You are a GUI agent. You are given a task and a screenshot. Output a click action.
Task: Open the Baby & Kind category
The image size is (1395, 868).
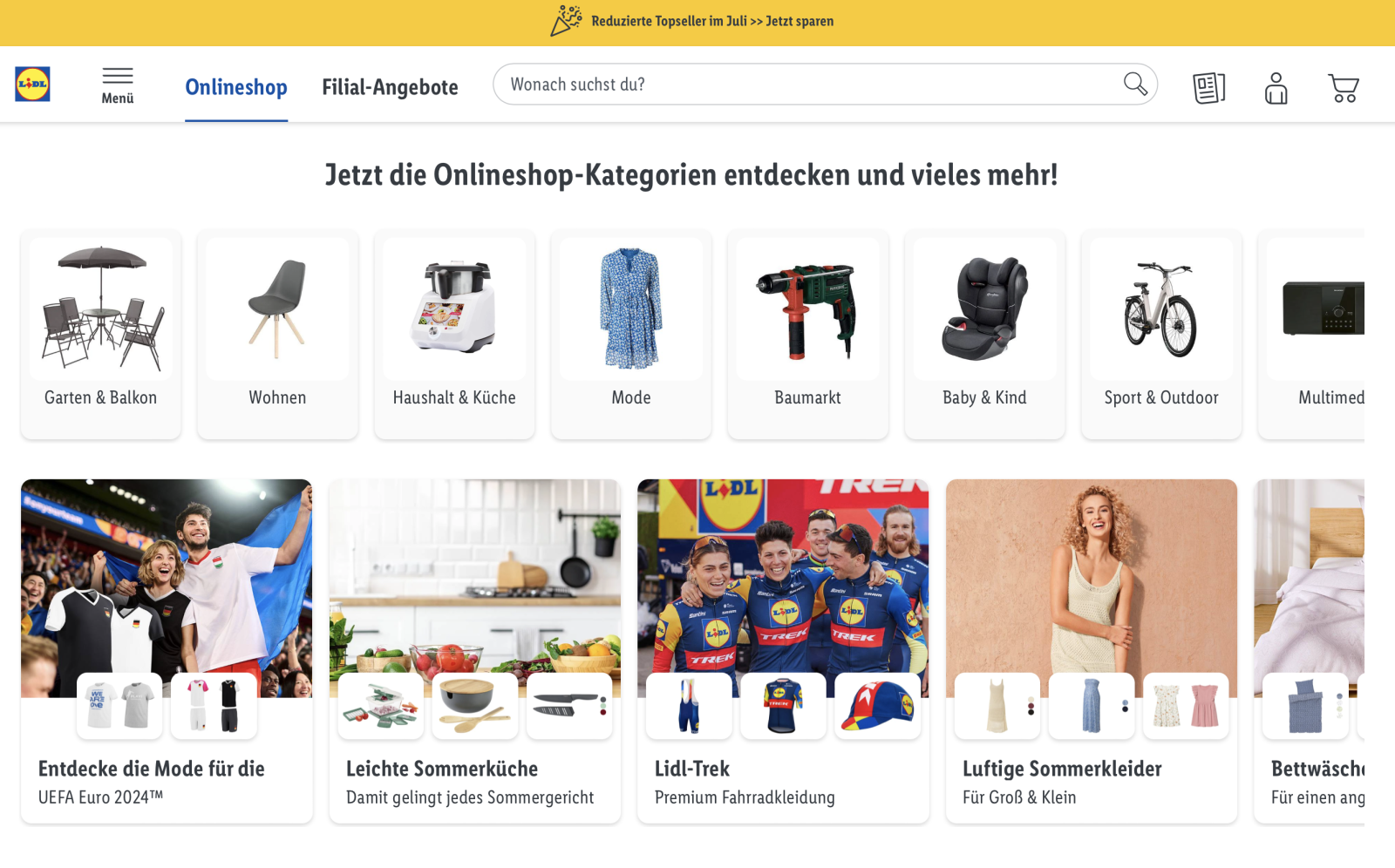(985, 335)
